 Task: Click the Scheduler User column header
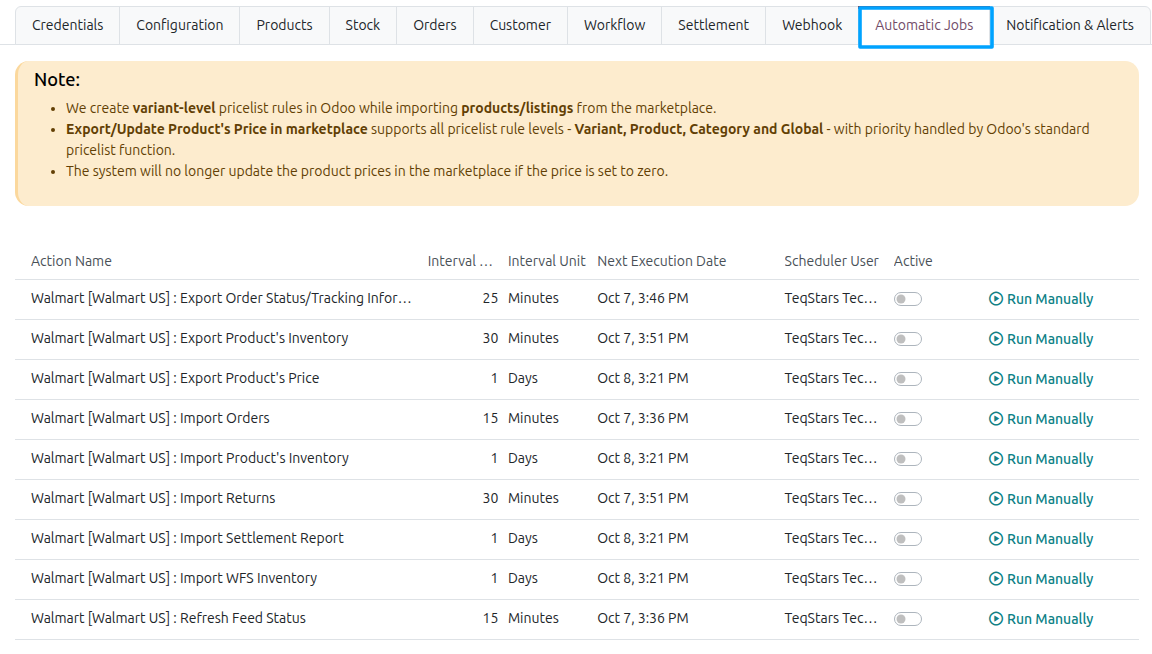pos(831,261)
